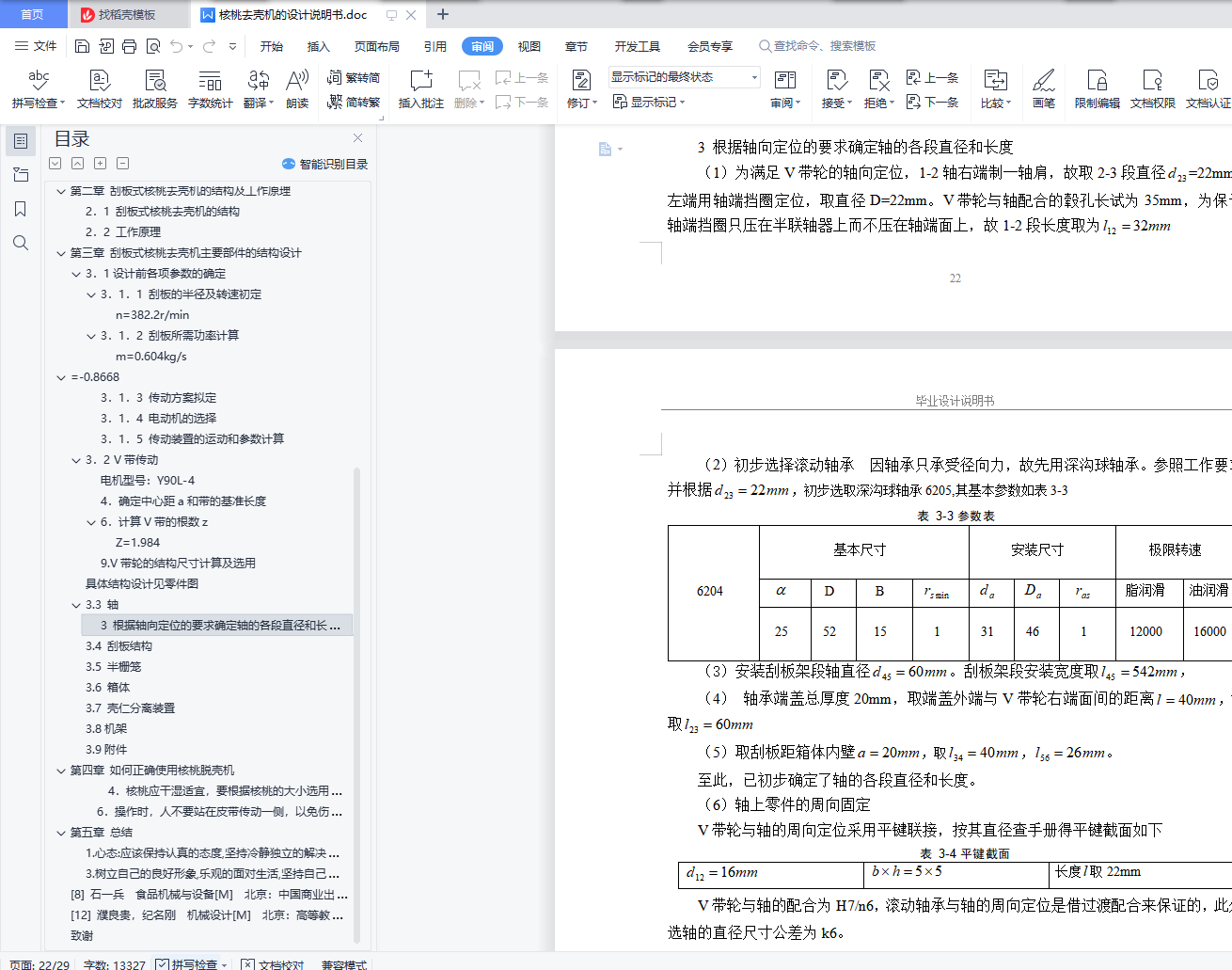Insert a comment with 插入批注
The image size is (1232, 970).
[x=420, y=89]
